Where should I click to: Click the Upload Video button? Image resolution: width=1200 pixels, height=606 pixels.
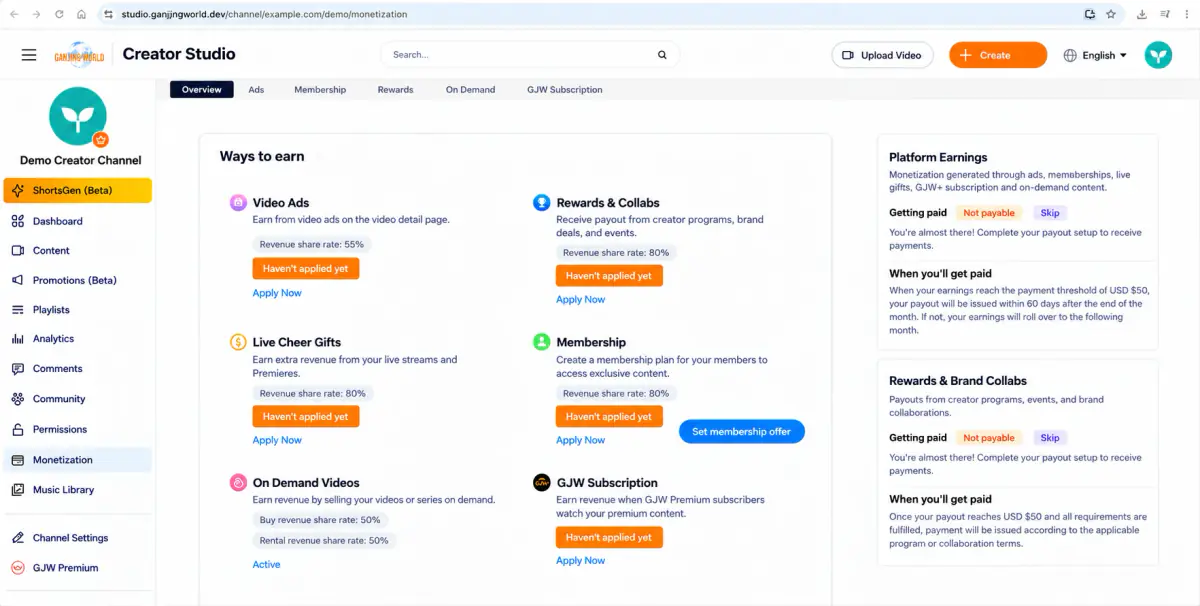[882, 55]
